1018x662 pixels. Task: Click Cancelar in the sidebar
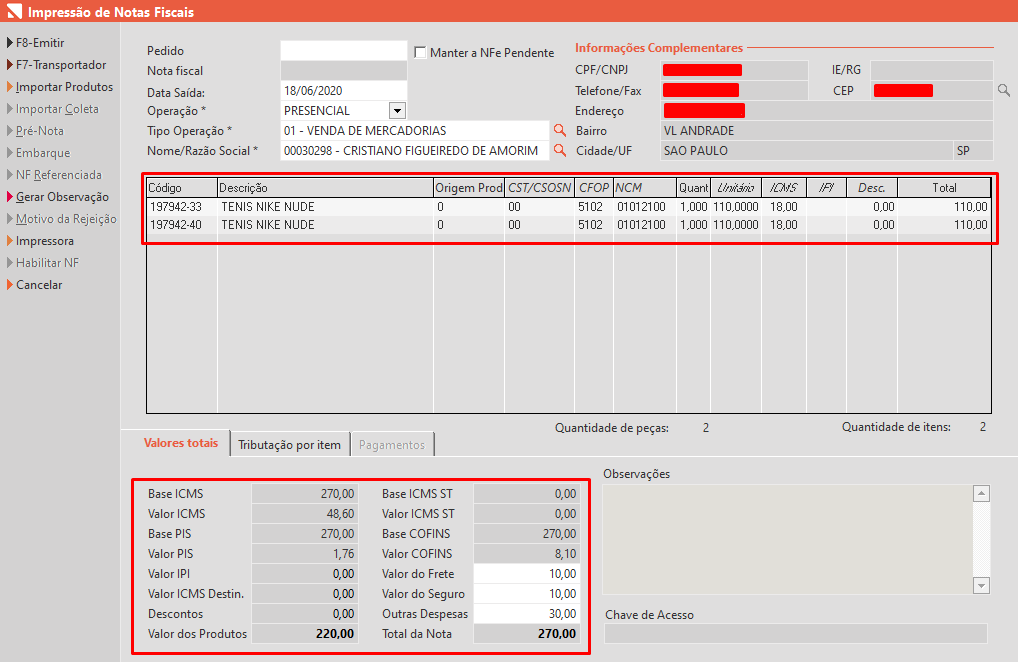coord(39,285)
